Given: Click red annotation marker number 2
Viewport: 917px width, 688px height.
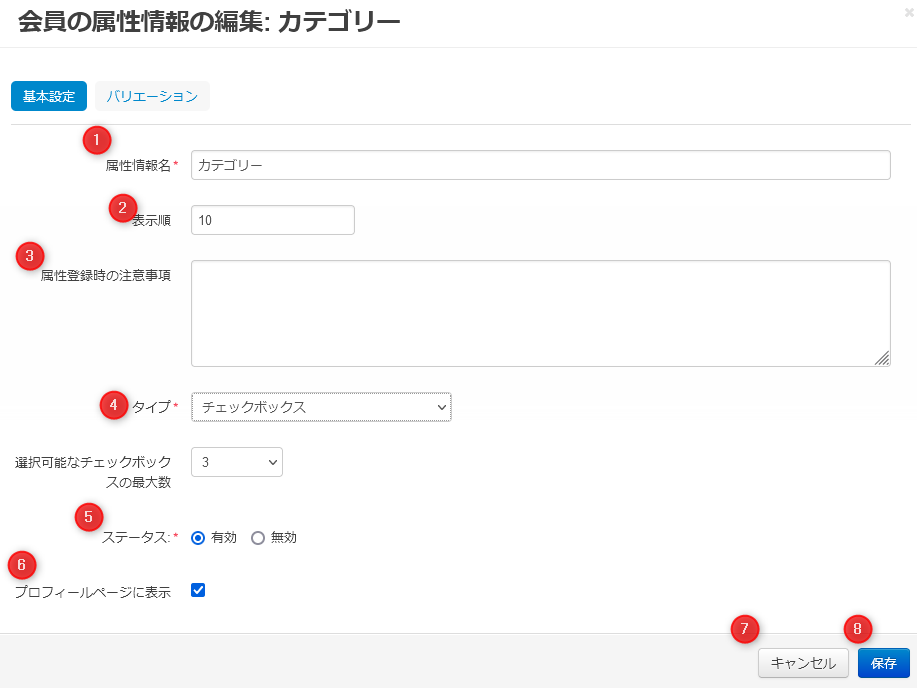Looking at the screenshot, I should 122,207.
